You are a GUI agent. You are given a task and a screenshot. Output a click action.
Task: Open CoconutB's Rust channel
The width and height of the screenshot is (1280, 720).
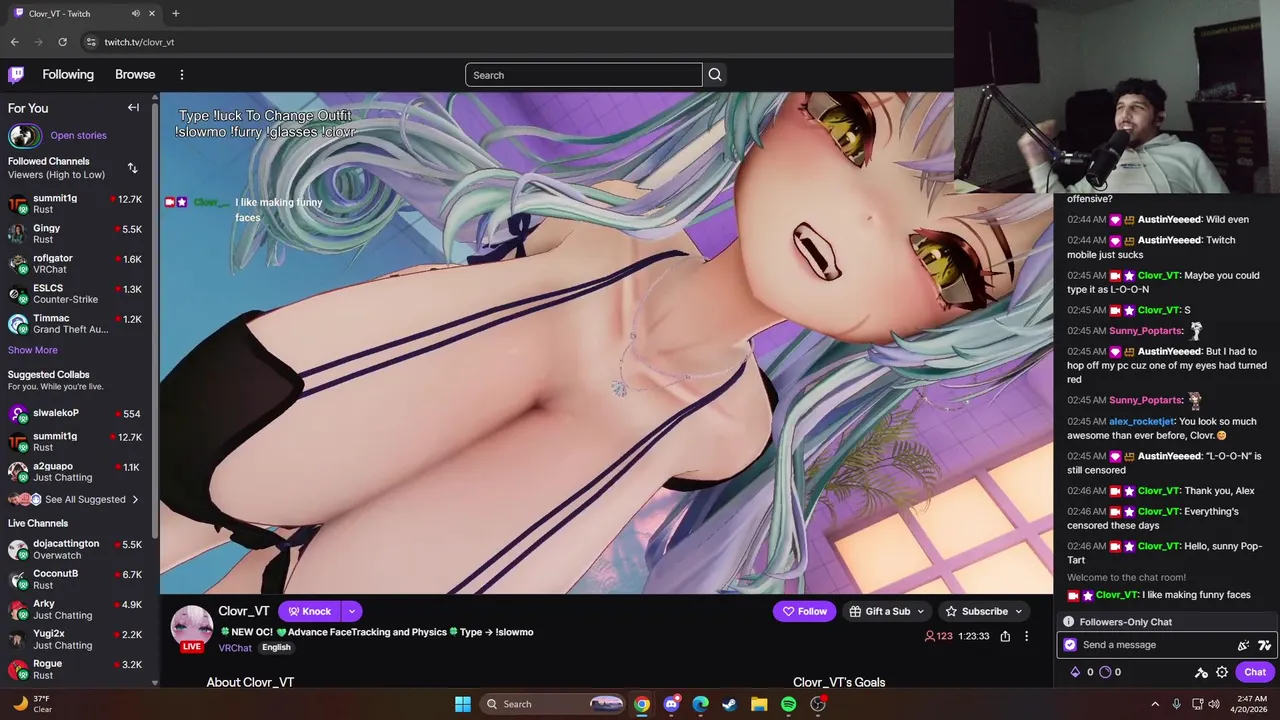(75, 580)
